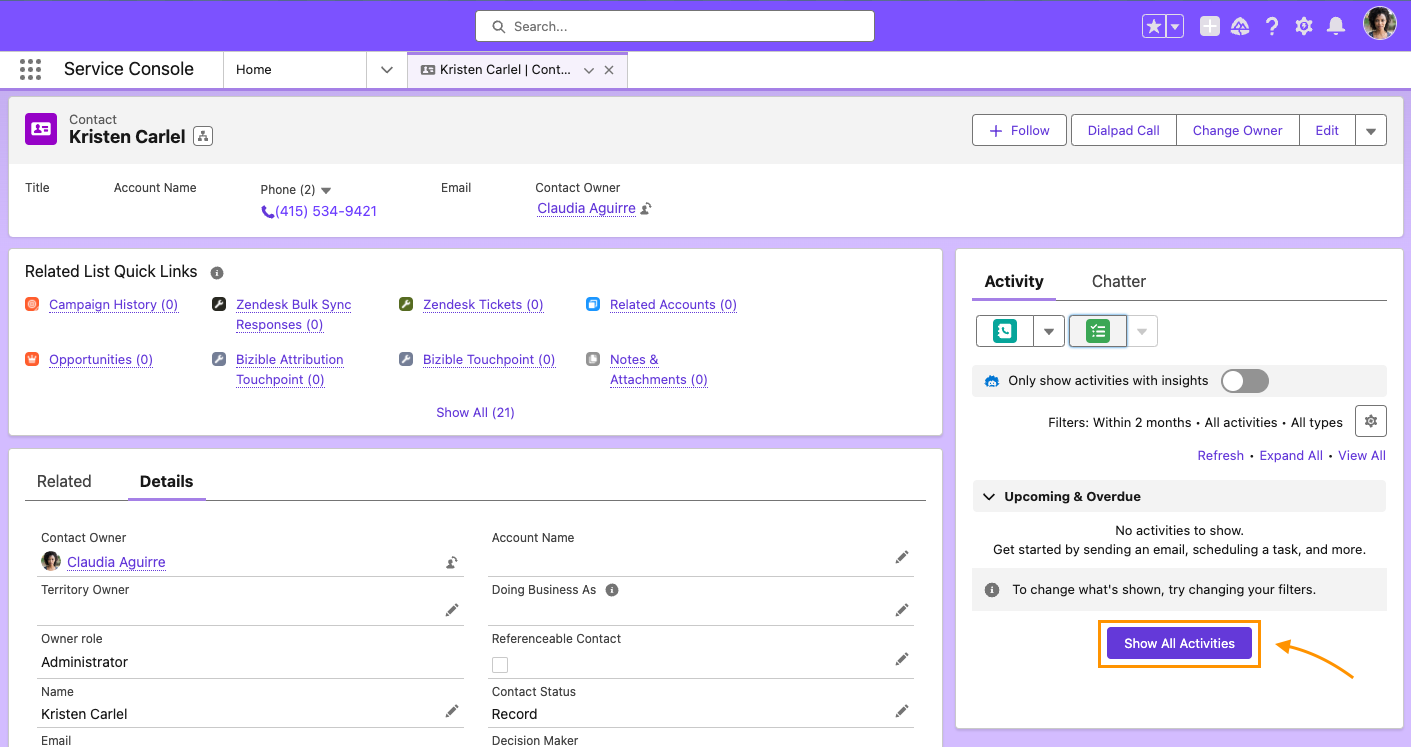Viewport: 1411px width, 747px height.
Task: Edit Referenceable Contact pencil icon
Action: click(x=902, y=658)
